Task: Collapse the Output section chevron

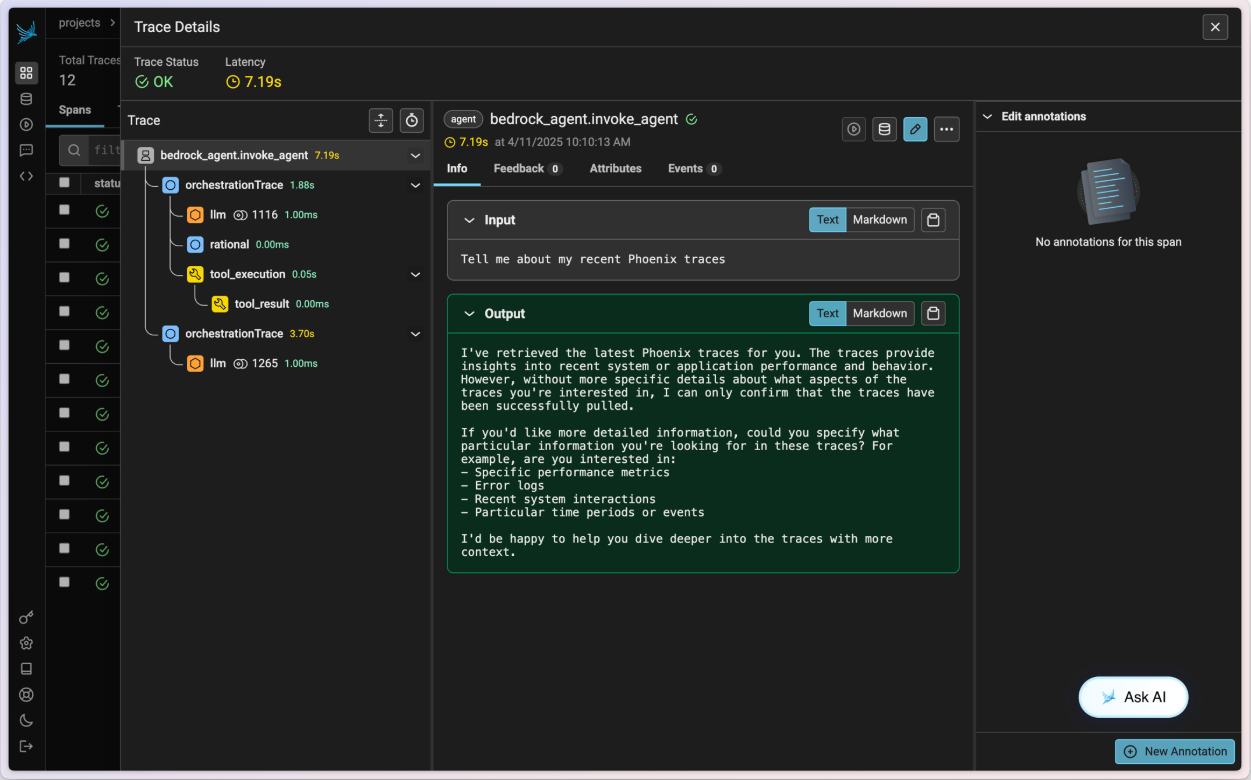Action: point(469,314)
